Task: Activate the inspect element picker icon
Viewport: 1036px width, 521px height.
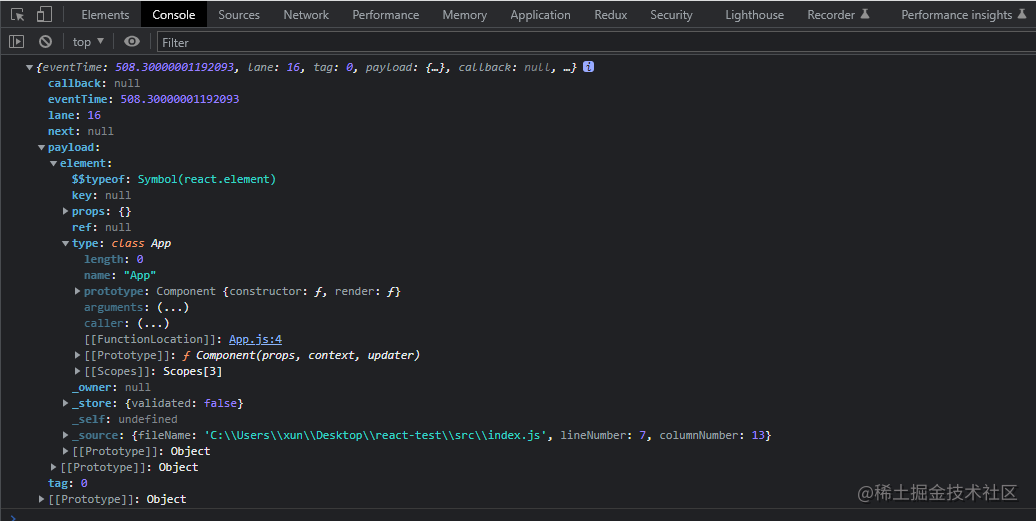Action: (x=18, y=15)
